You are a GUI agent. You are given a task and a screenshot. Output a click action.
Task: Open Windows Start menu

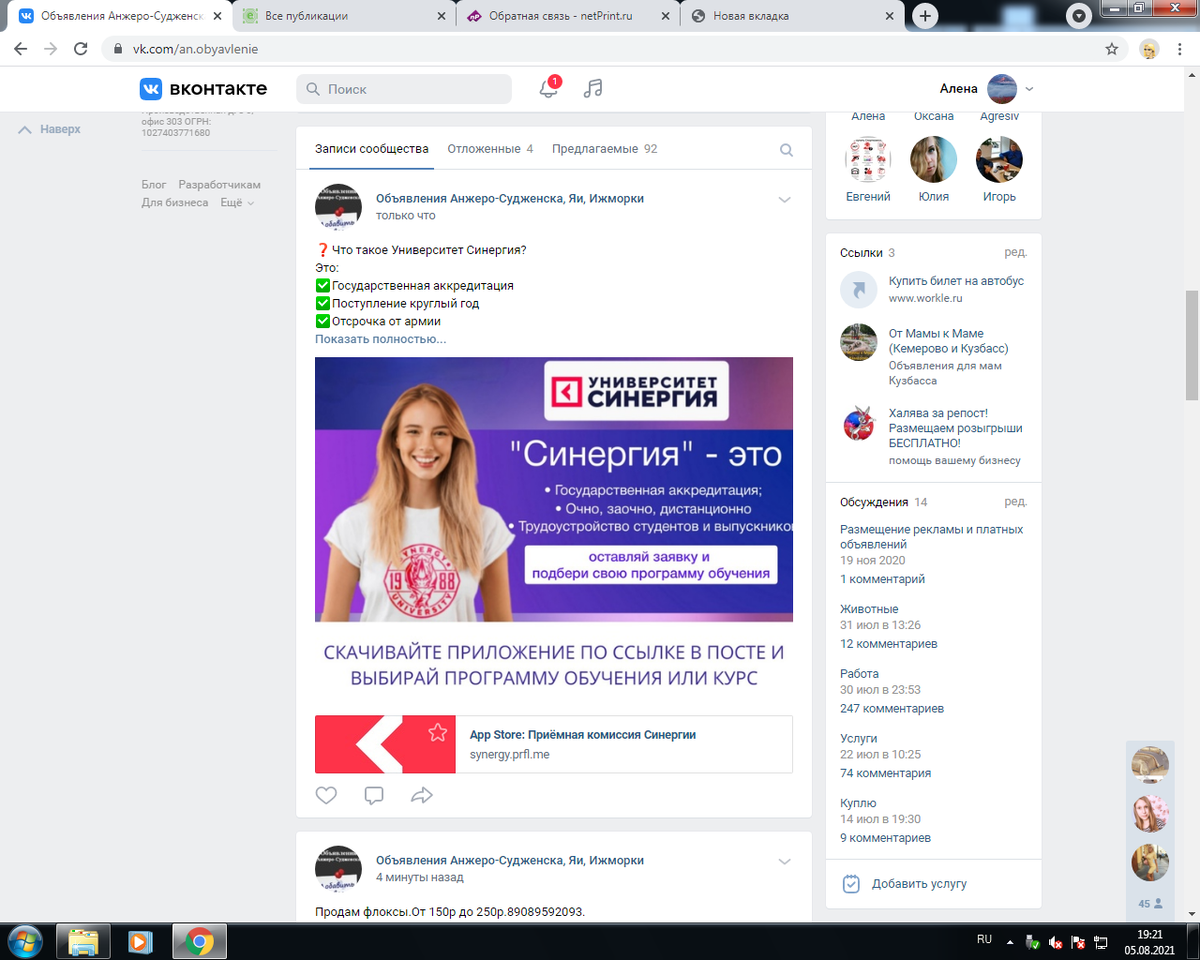click(x=24, y=941)
